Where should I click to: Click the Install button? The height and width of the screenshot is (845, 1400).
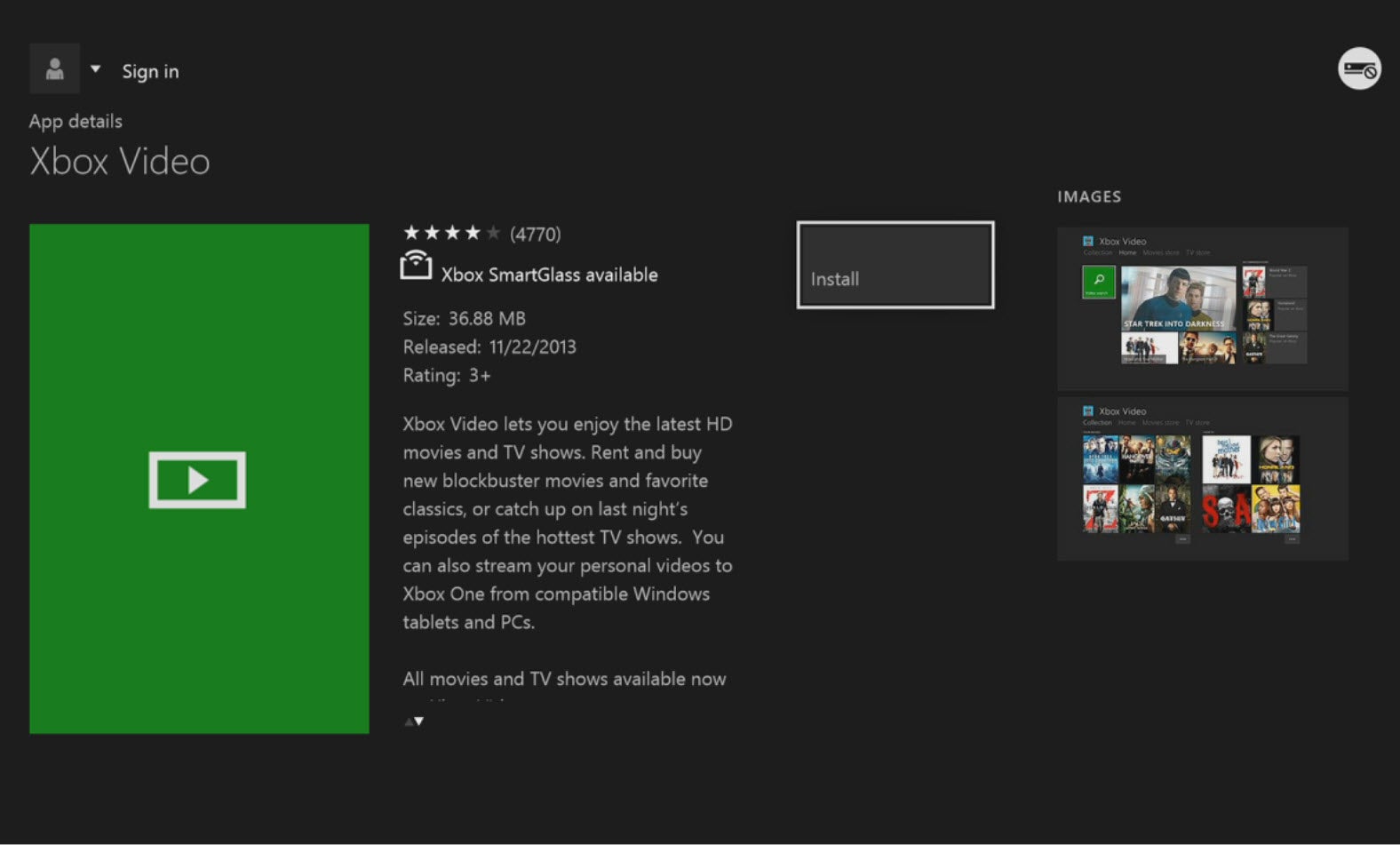[895, 265]
